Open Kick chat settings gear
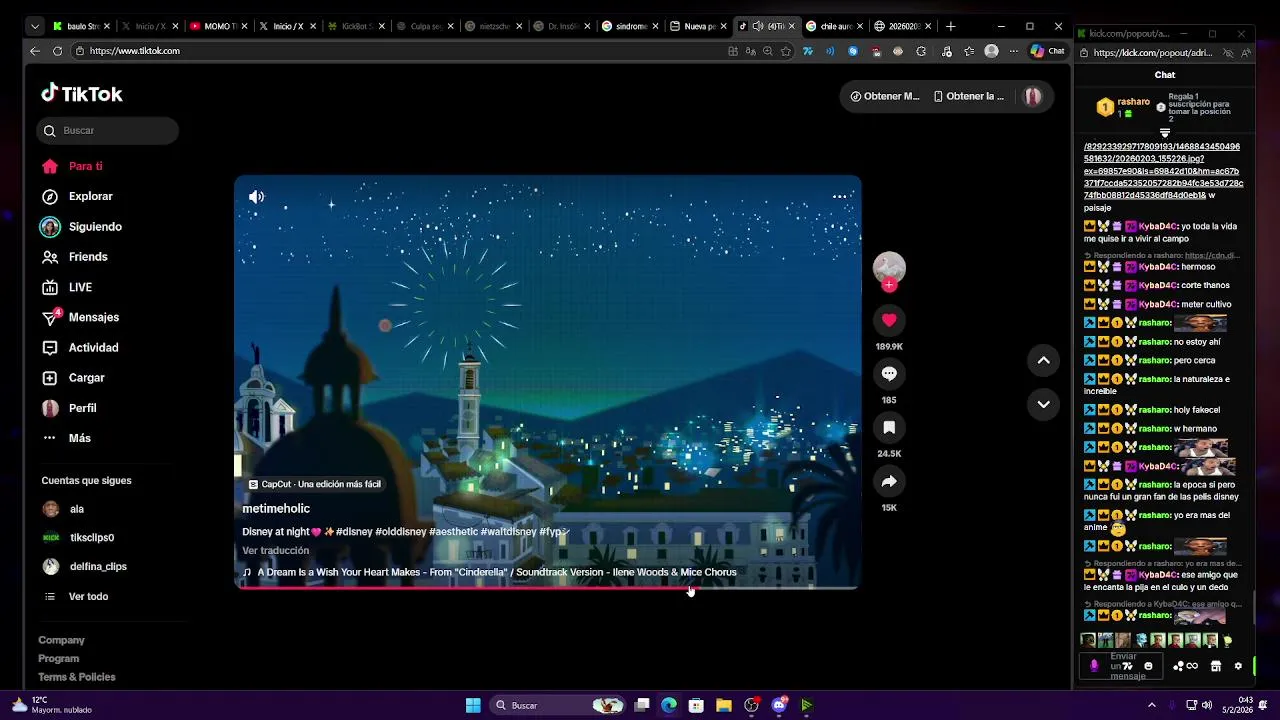The image size is (1280, 720). (x=1238, y=666)
